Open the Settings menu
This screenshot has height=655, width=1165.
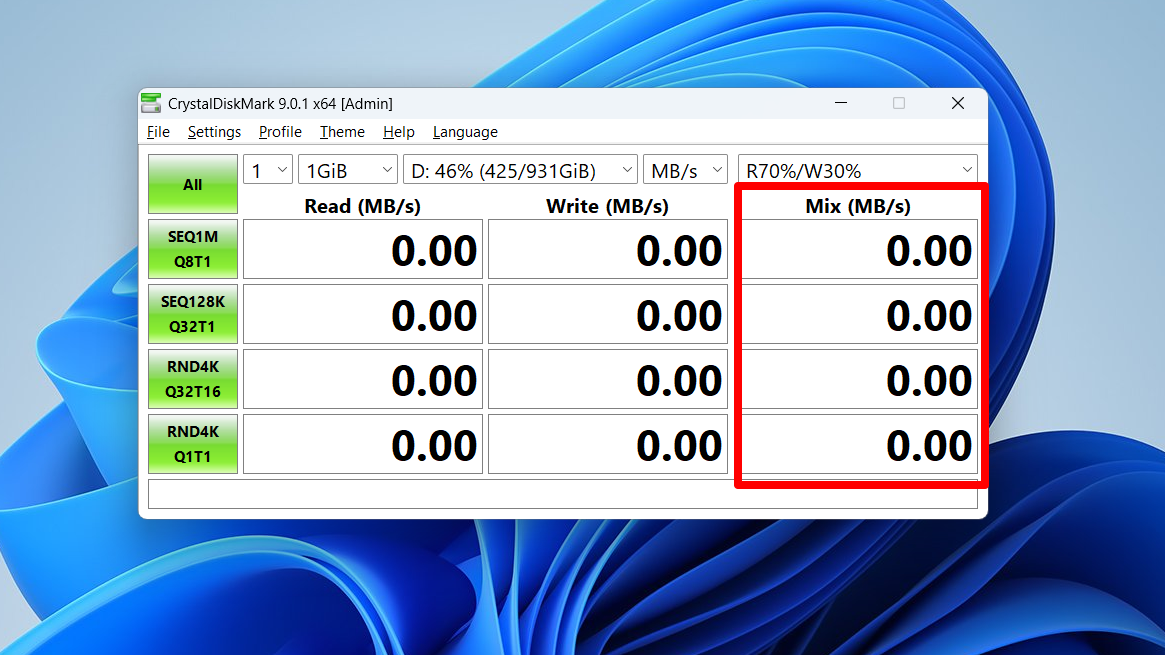[x=214, y=132]
